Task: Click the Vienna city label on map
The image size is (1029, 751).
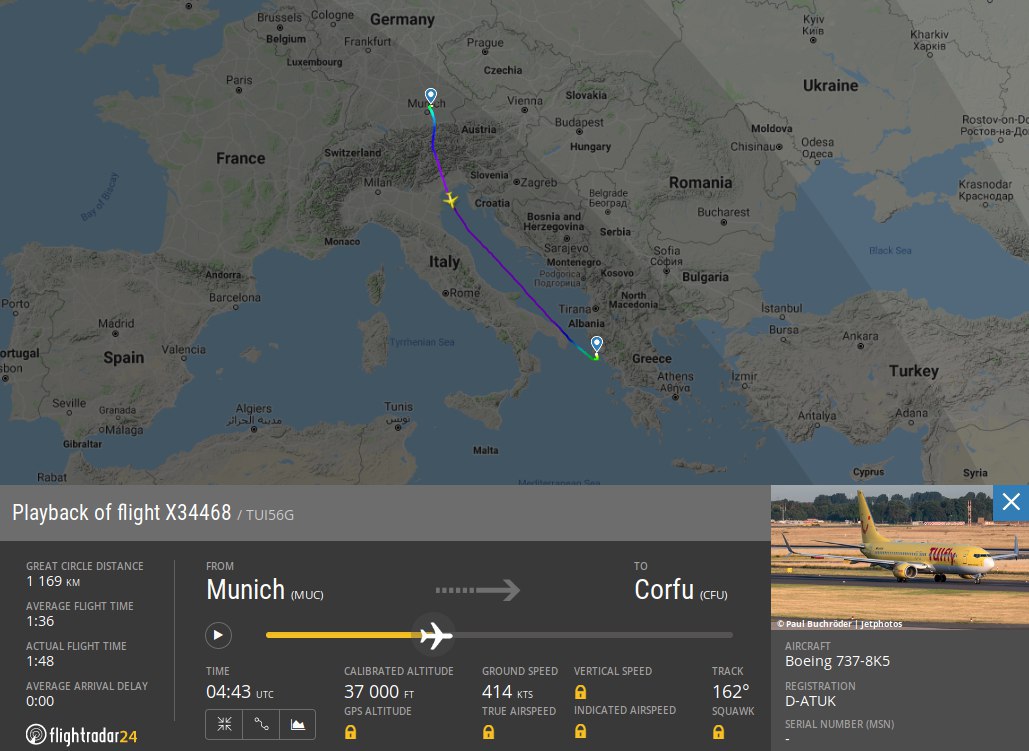Action: (x=524, y=102)
